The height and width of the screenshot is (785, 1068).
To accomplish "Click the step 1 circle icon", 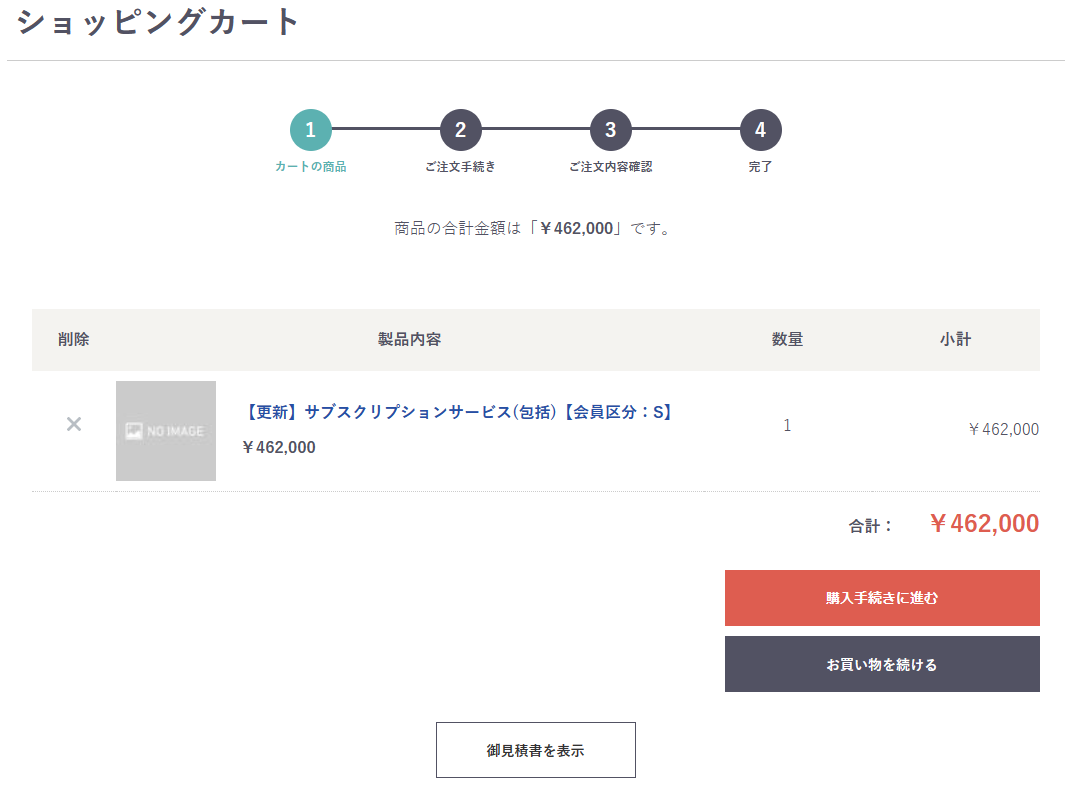I will pyautogui.click(x=311, y=130).
